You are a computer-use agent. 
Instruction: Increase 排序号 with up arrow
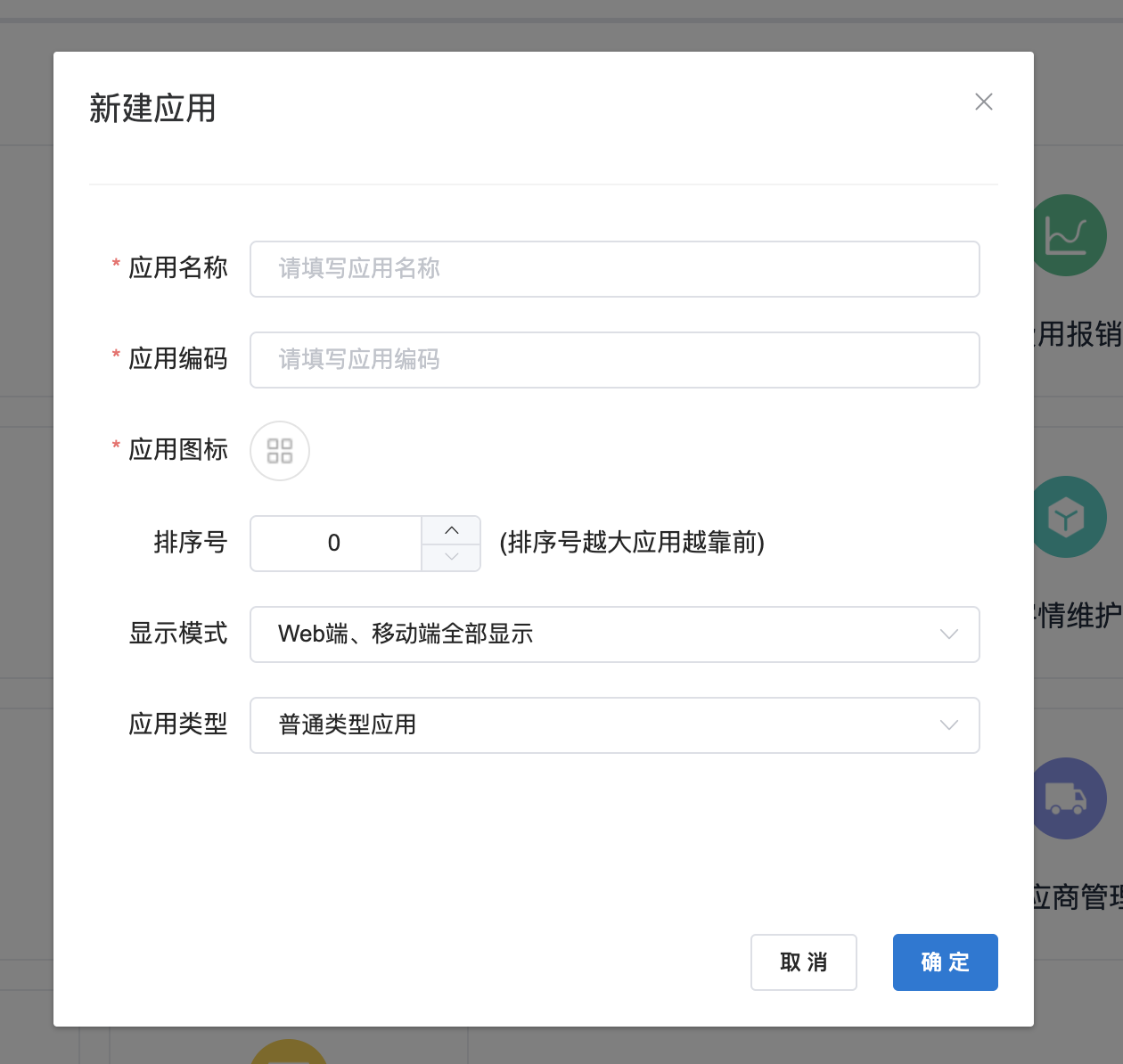(x=451, y=530)
